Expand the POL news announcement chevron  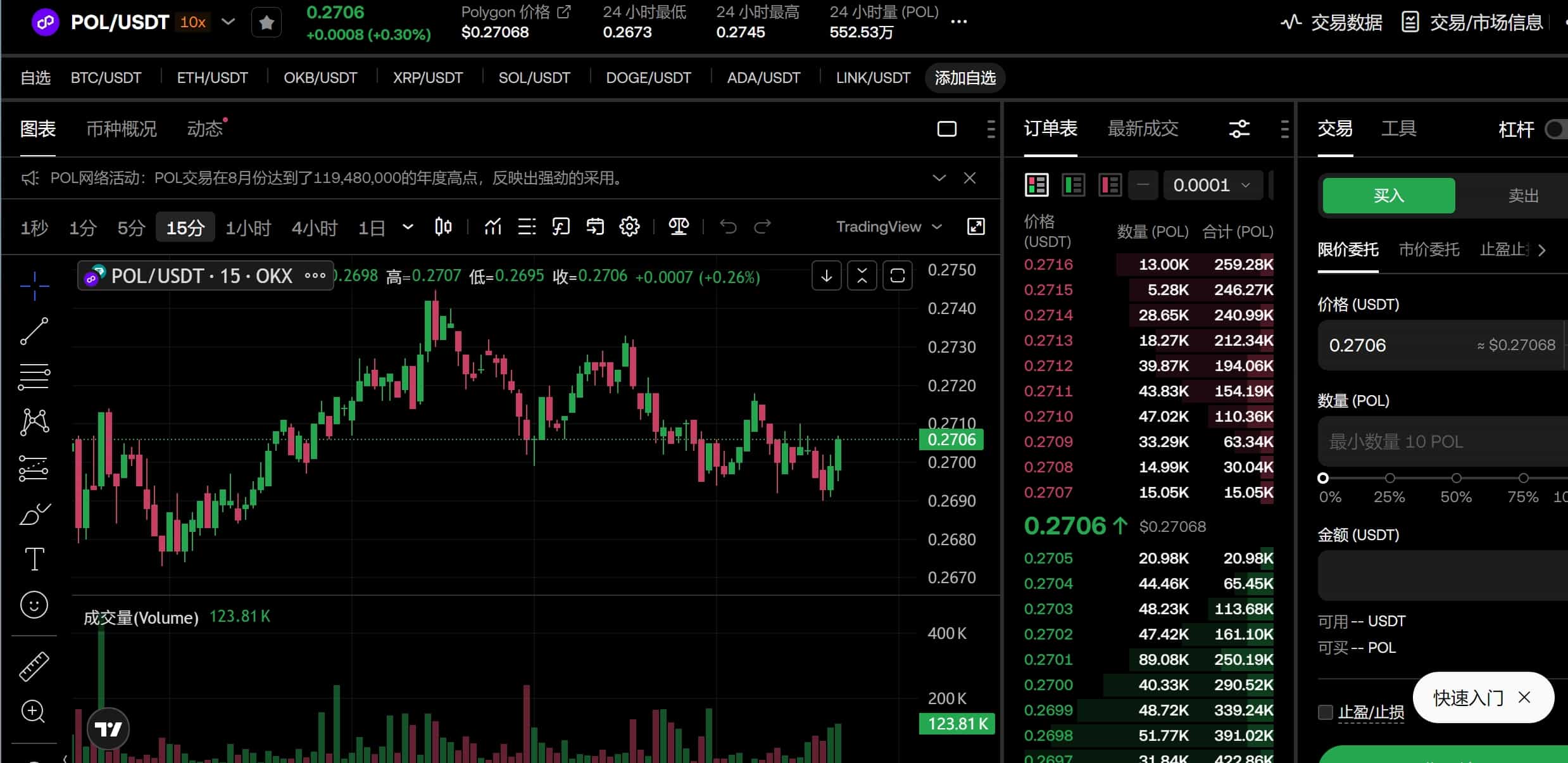coord(939,178)
